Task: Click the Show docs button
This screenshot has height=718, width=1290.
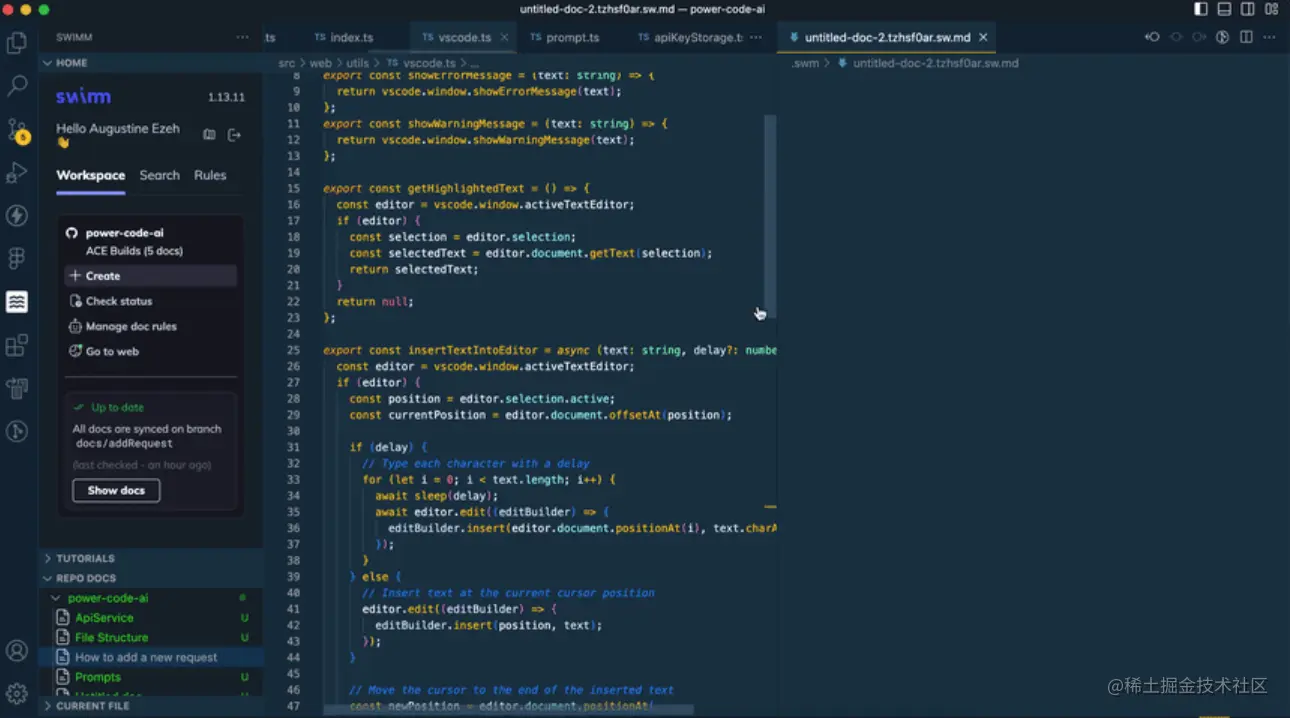Action: [x=116, y=491]
